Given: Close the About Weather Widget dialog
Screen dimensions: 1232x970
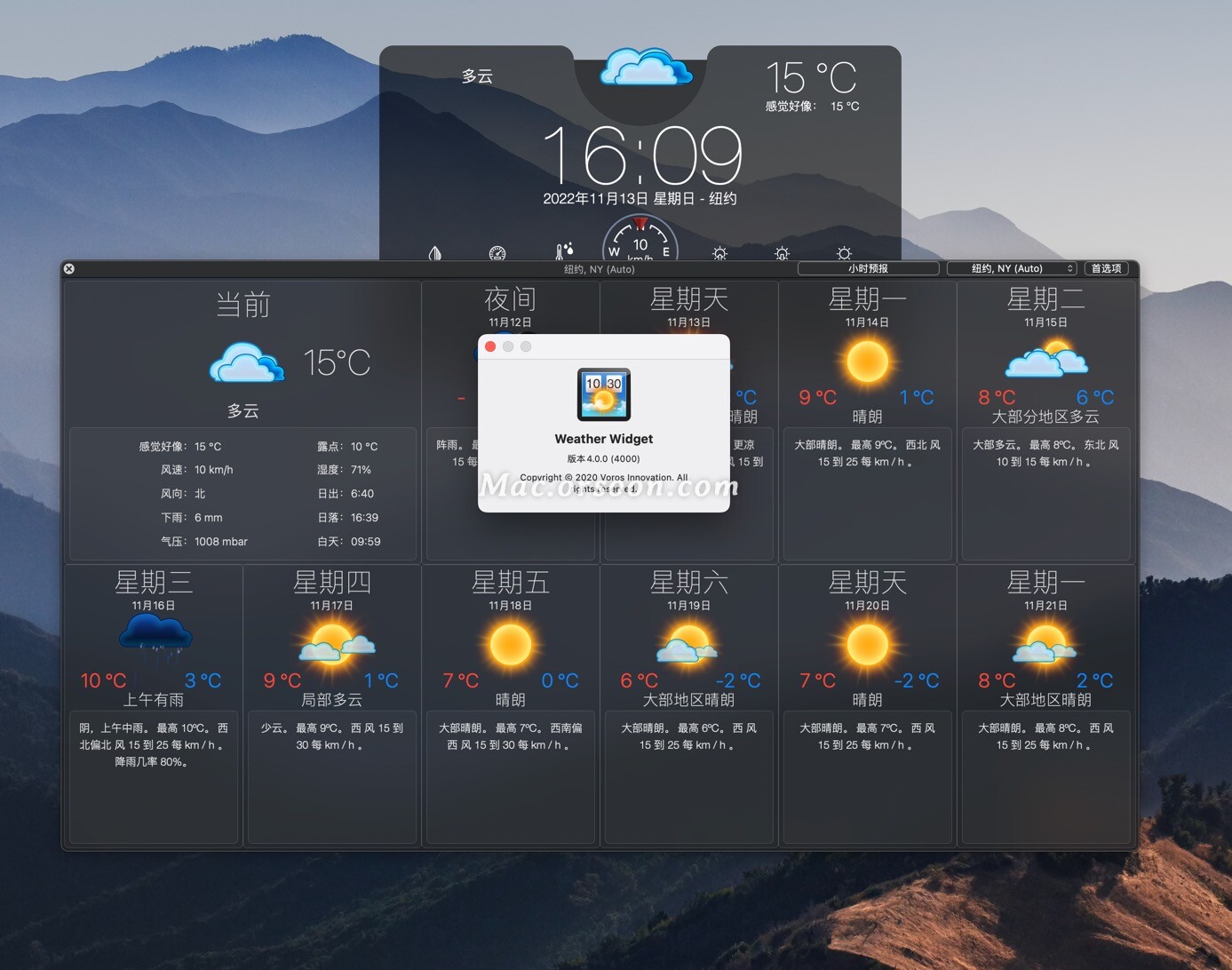Looking at the screenshot, I should (490, 346).
